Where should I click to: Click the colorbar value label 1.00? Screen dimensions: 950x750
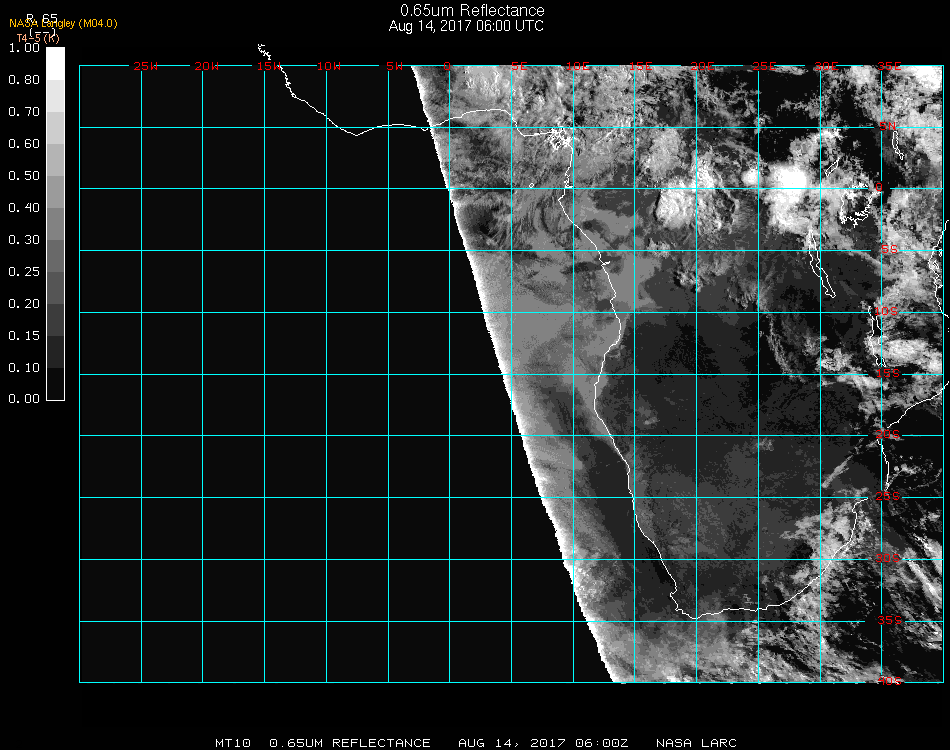click(x=24, y=48)
